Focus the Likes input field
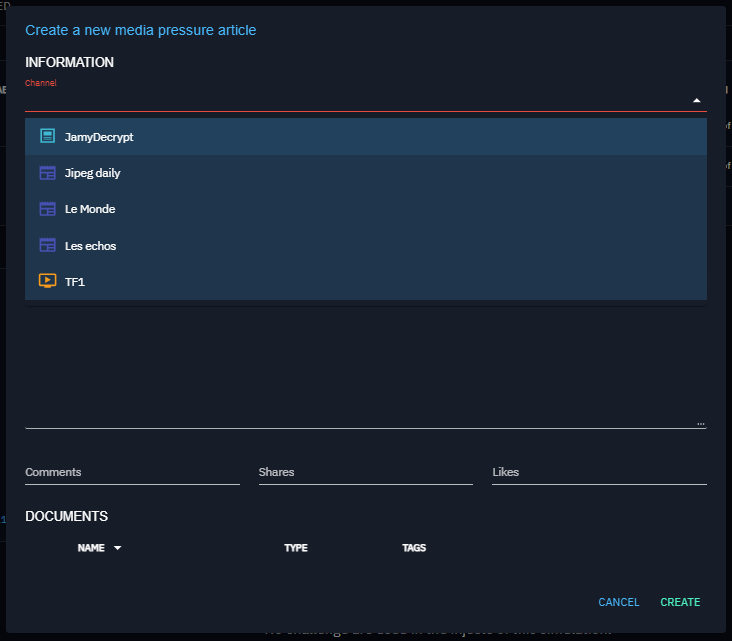The image size is (732, 641). [x=599, y=472]
